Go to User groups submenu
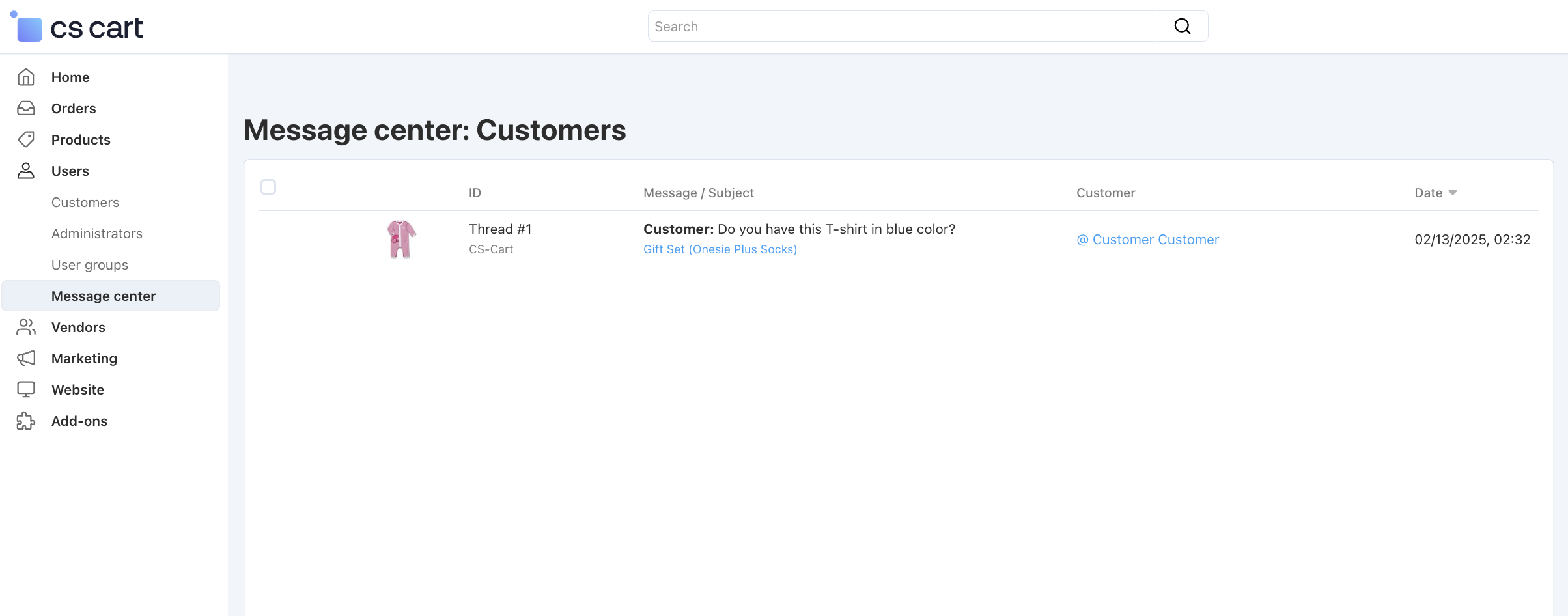 [x=90, y=264]
